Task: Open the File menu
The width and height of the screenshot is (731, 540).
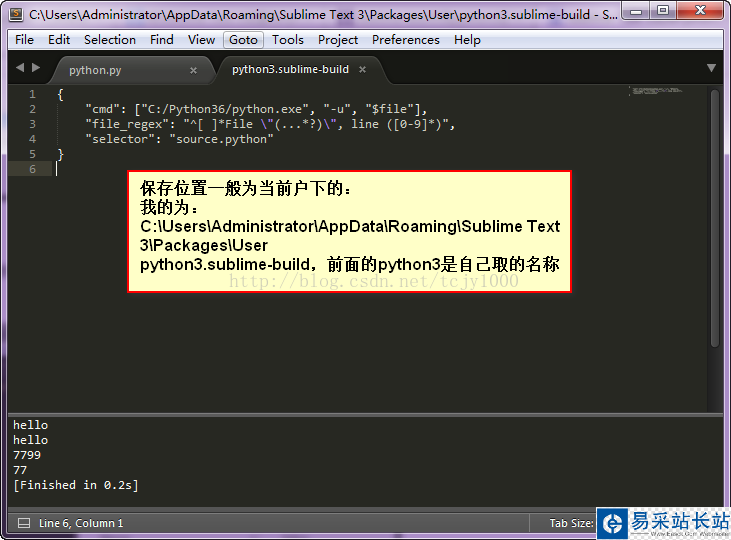Action: tap(24, 40)
